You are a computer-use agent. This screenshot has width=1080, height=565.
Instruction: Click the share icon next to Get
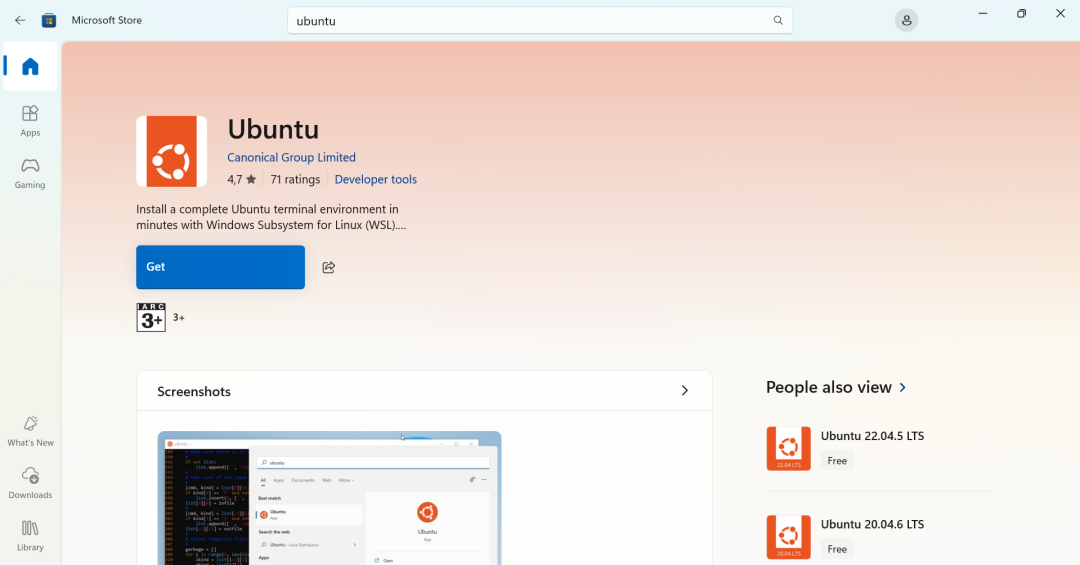coord(329,267)
